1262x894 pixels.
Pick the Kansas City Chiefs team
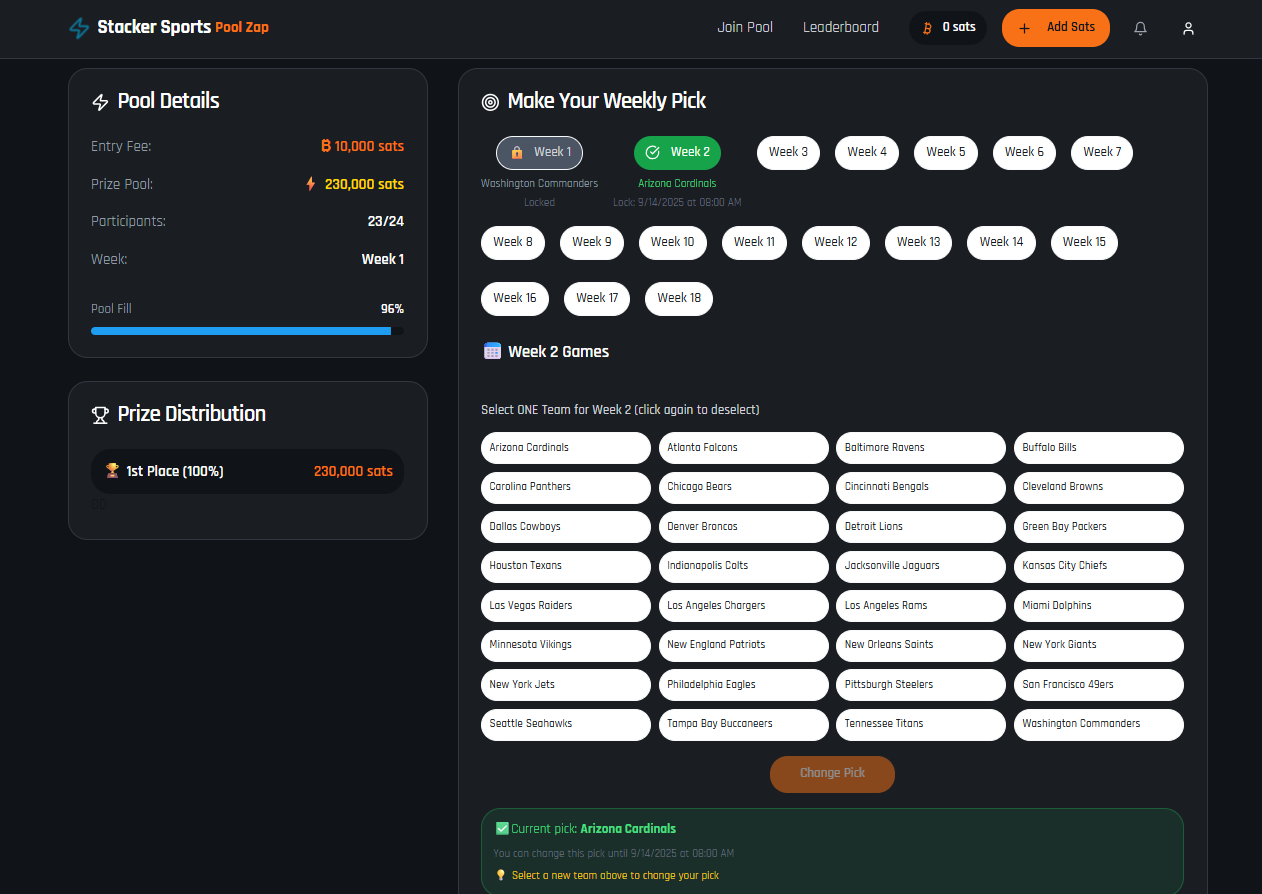(x=1099, y=566)
